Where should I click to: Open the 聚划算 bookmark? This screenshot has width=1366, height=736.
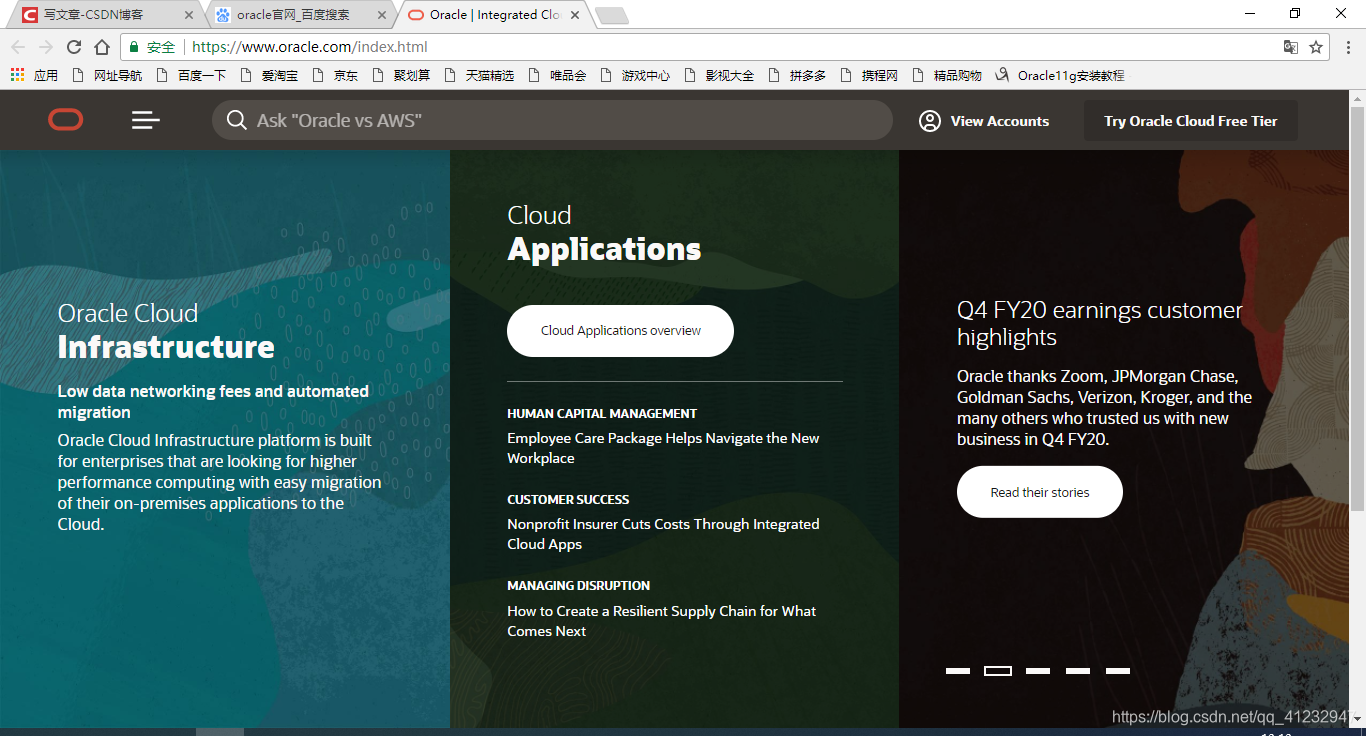402,75
